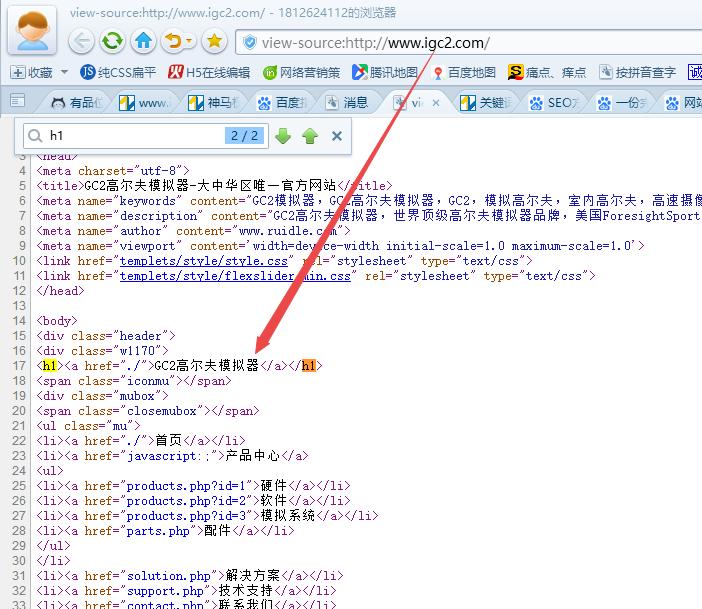The width and height of the screenshot is (702, 609).
Task: Switch to the 消息 tab
Action: coord(348,103)
